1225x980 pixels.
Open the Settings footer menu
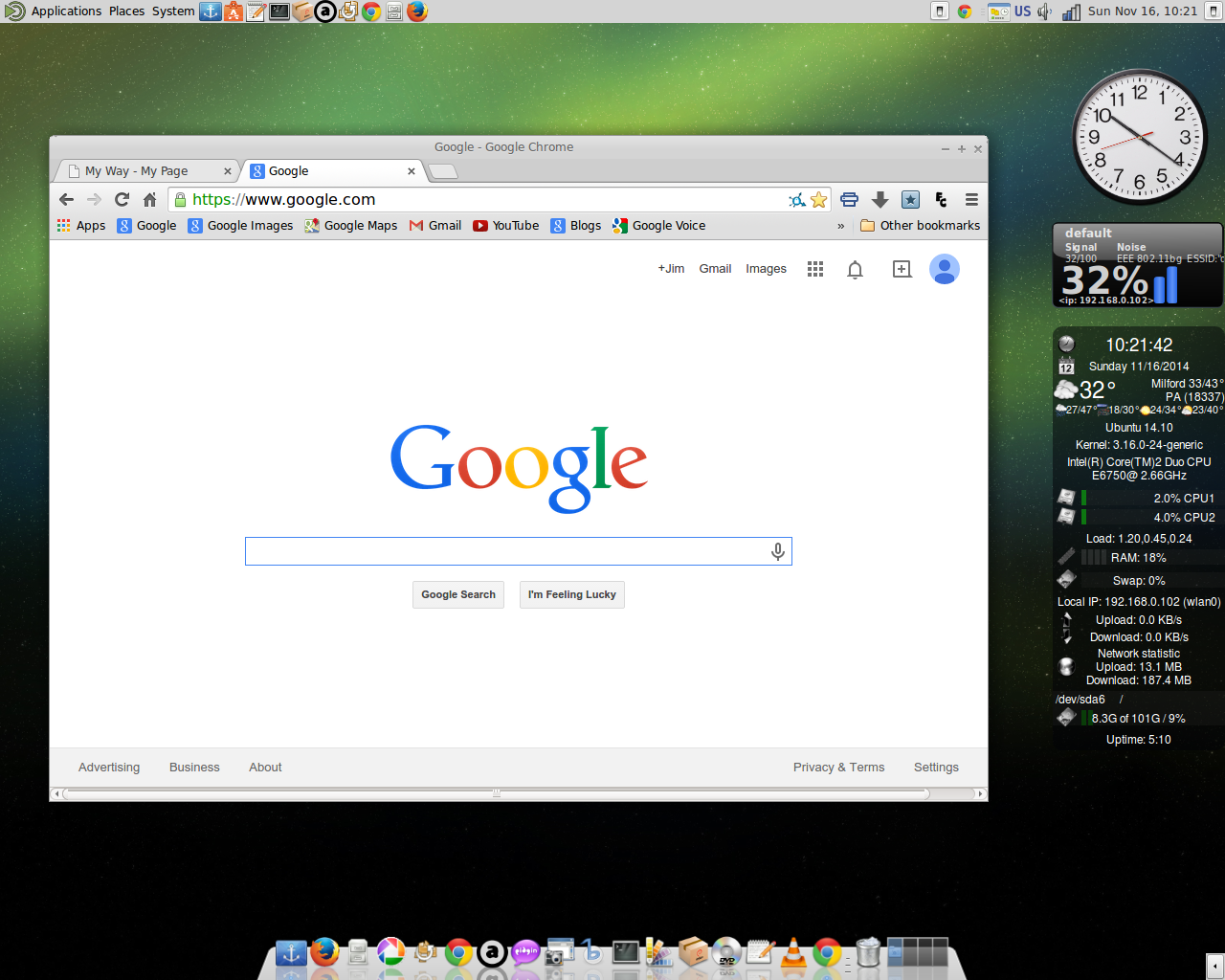point(936,768)
